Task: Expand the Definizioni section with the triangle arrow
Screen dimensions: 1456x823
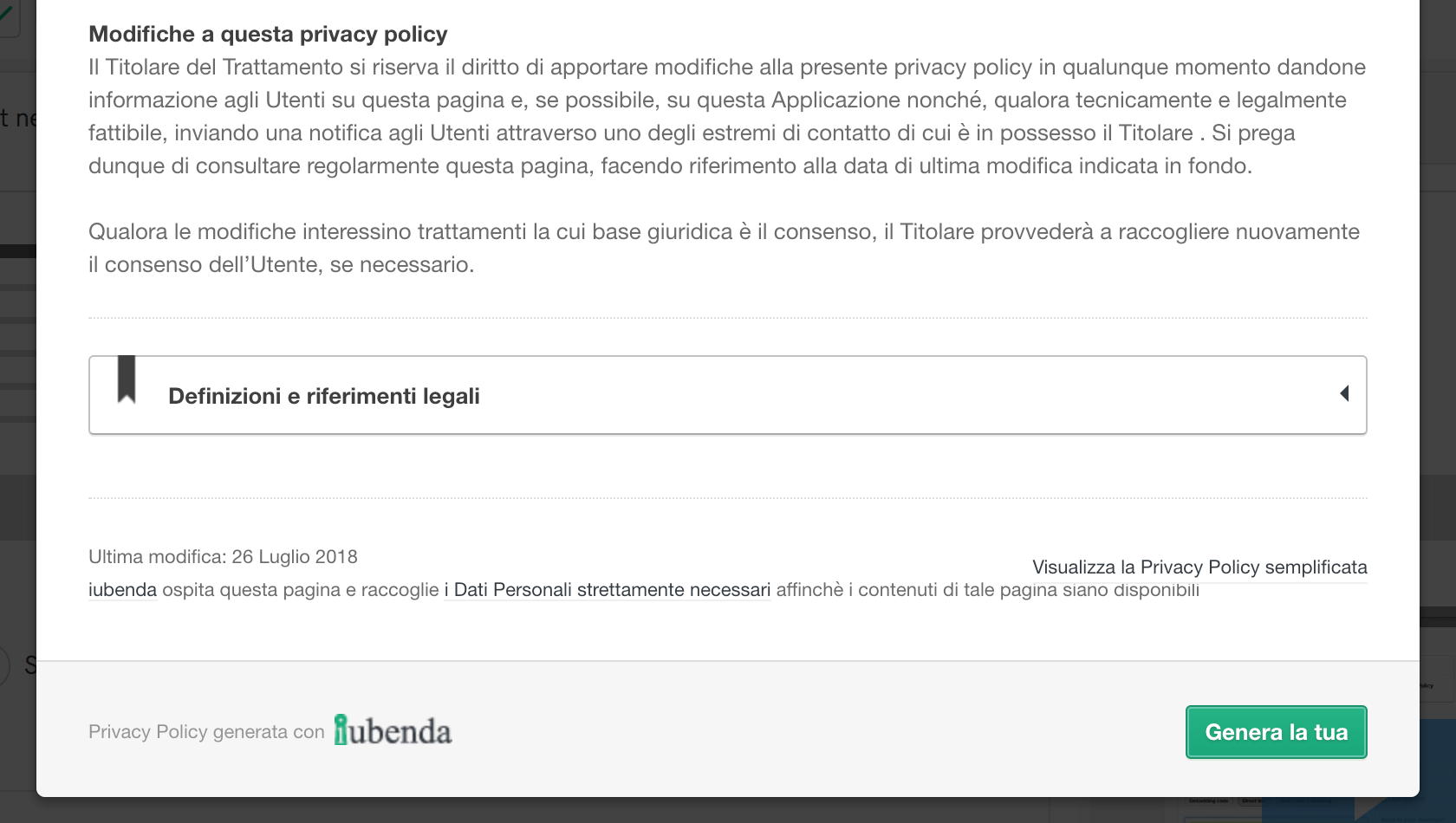Action: [x=1344, y=393]
